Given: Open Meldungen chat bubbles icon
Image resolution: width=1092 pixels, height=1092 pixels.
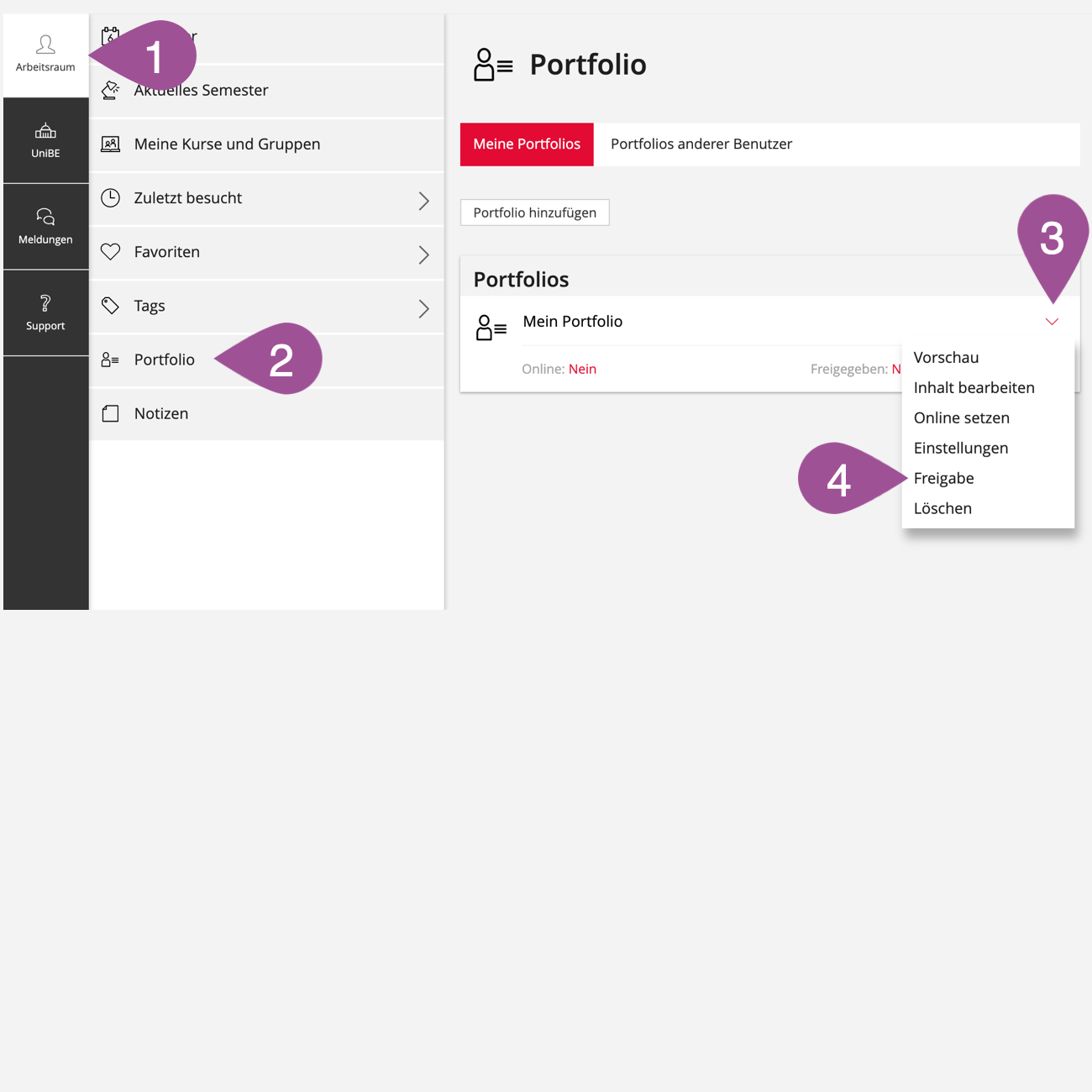Looking at the screenshot, I should [x=45, y=217].
